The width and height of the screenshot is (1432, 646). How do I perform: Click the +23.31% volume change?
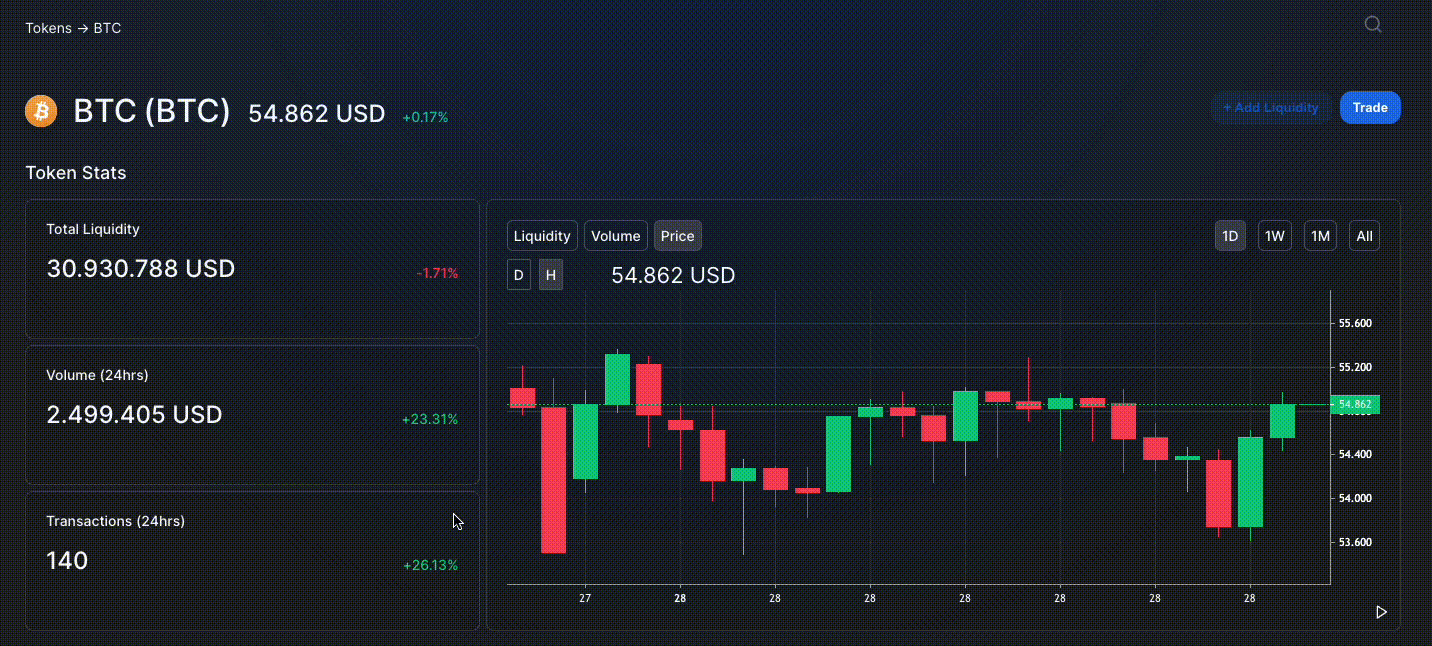430,419
